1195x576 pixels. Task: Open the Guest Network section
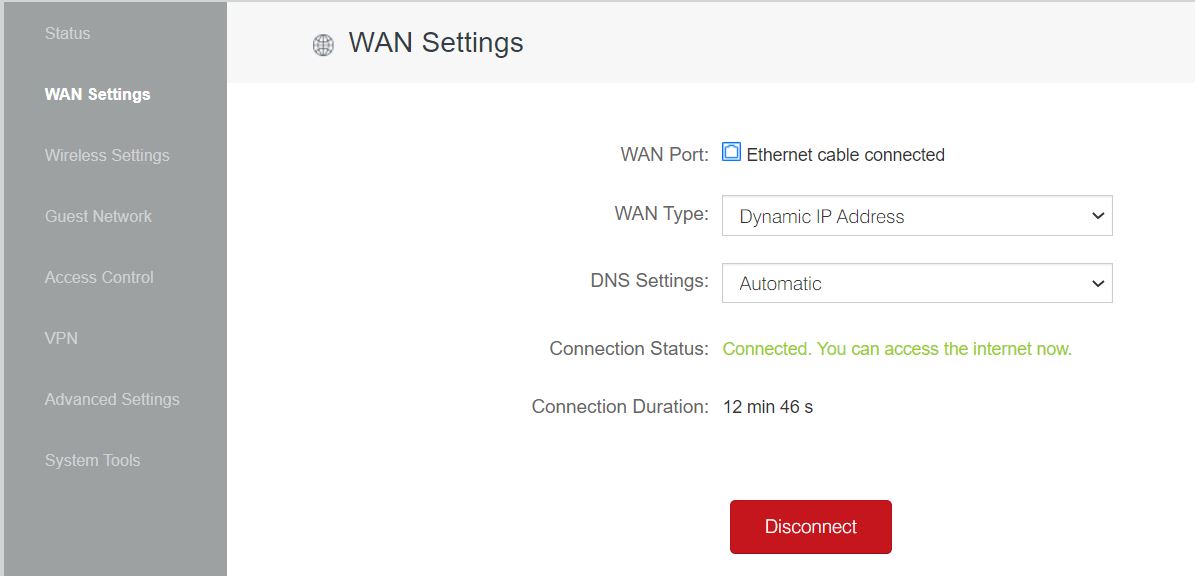point(98,216)
